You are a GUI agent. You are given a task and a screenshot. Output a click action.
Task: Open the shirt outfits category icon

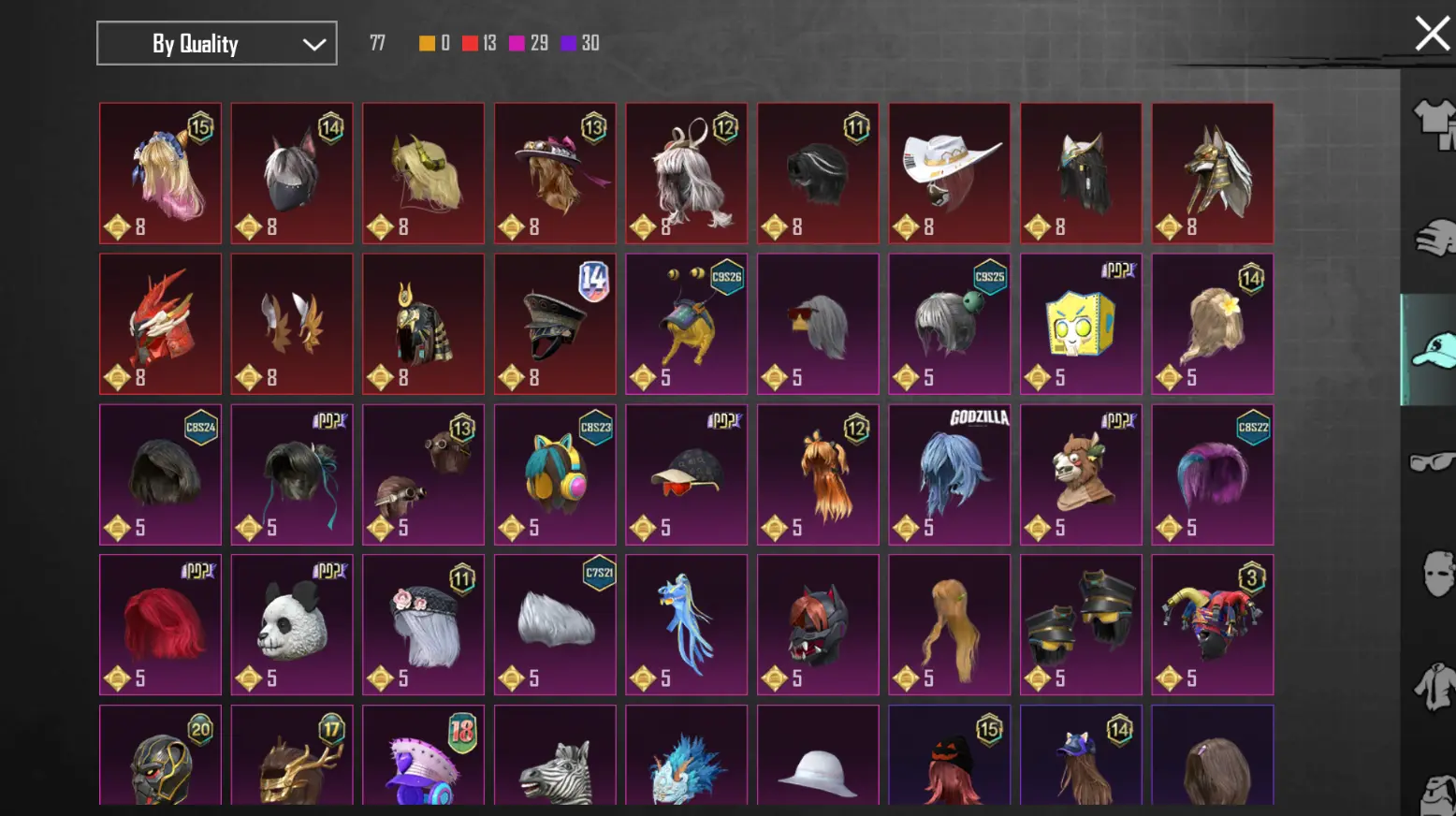(x=1434, y=124)
